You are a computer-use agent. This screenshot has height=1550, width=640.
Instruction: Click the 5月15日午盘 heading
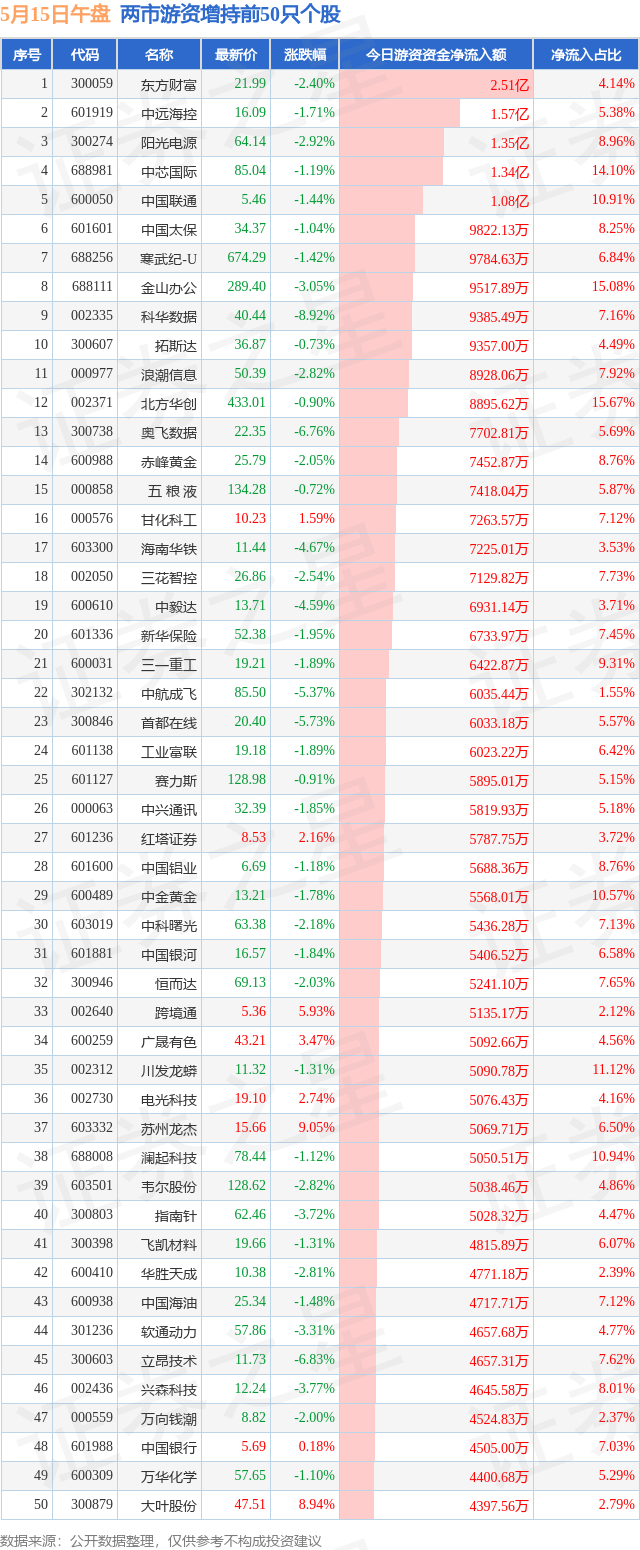pyautogui.click(x=56, y=15)
